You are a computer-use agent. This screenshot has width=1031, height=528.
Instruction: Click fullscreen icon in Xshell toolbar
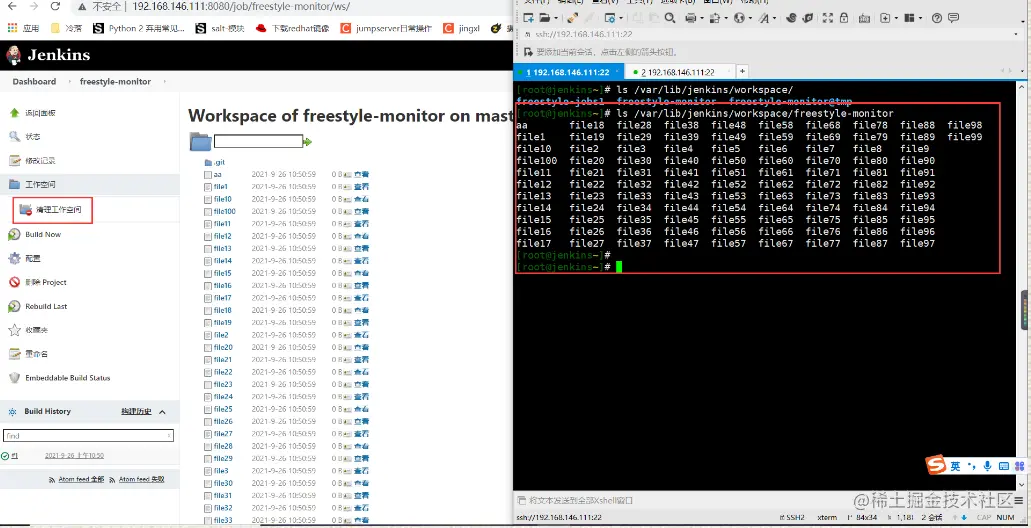pyautogui.click(x=827, y=18)
